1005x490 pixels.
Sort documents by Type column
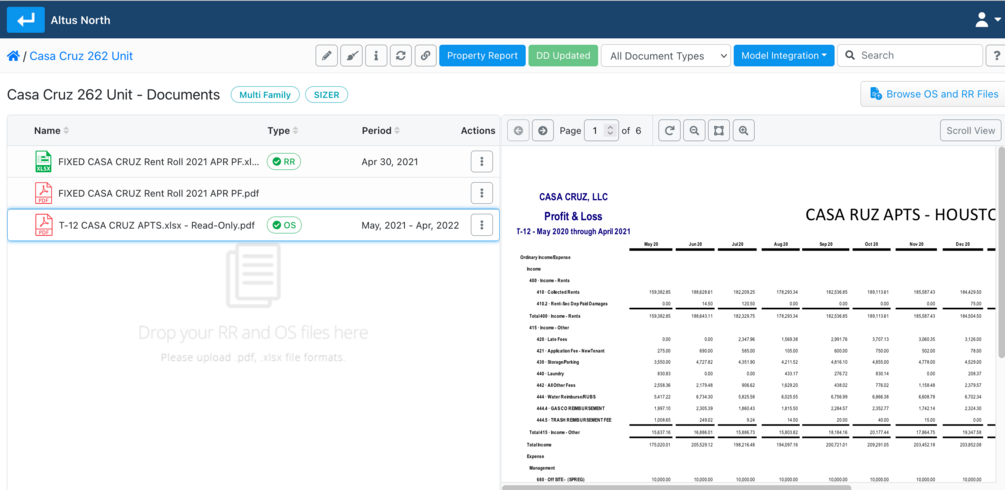283,131
